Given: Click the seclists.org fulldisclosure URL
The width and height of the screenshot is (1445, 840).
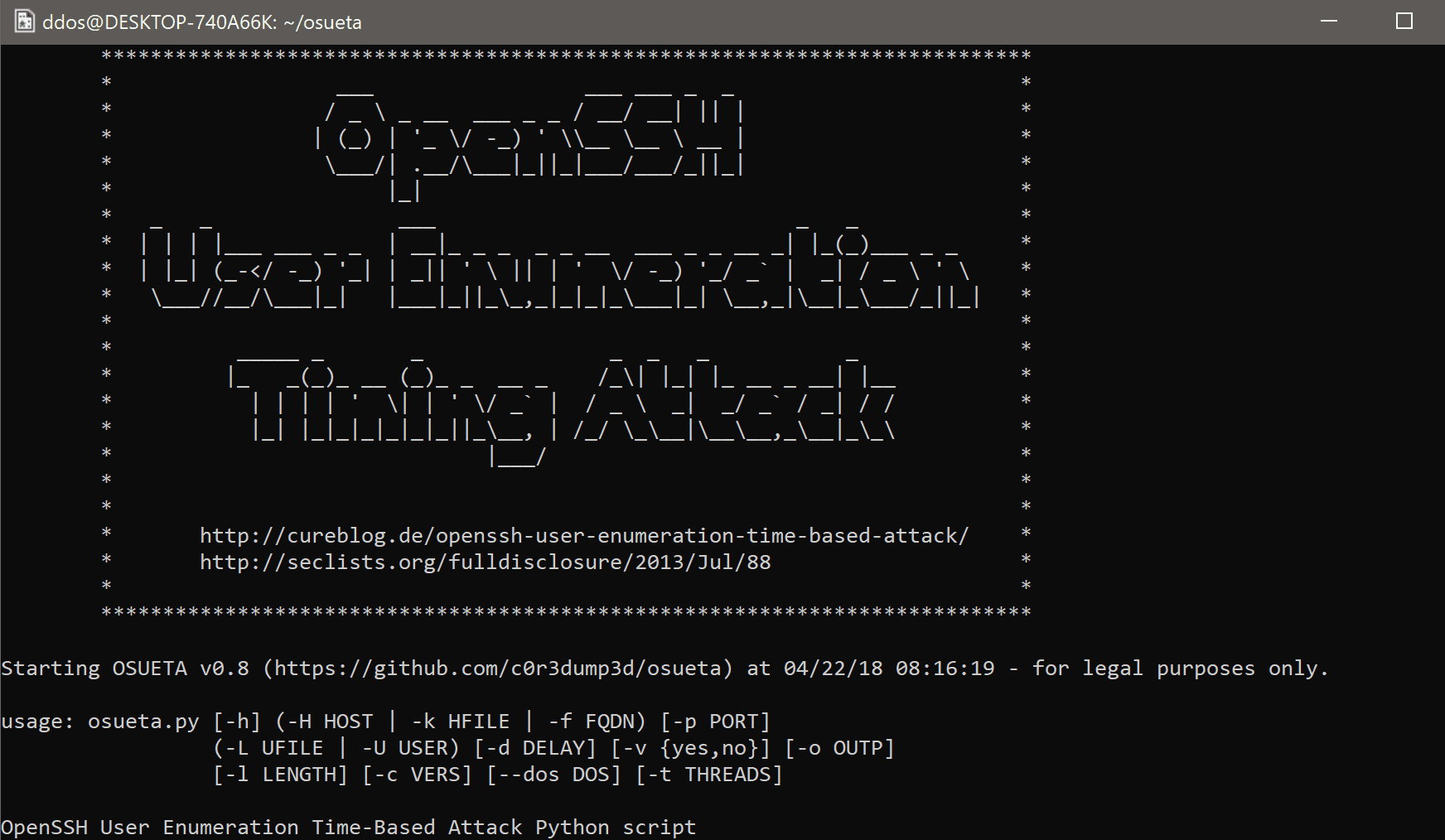Looking at the screenshot, I should coord(486,562).
